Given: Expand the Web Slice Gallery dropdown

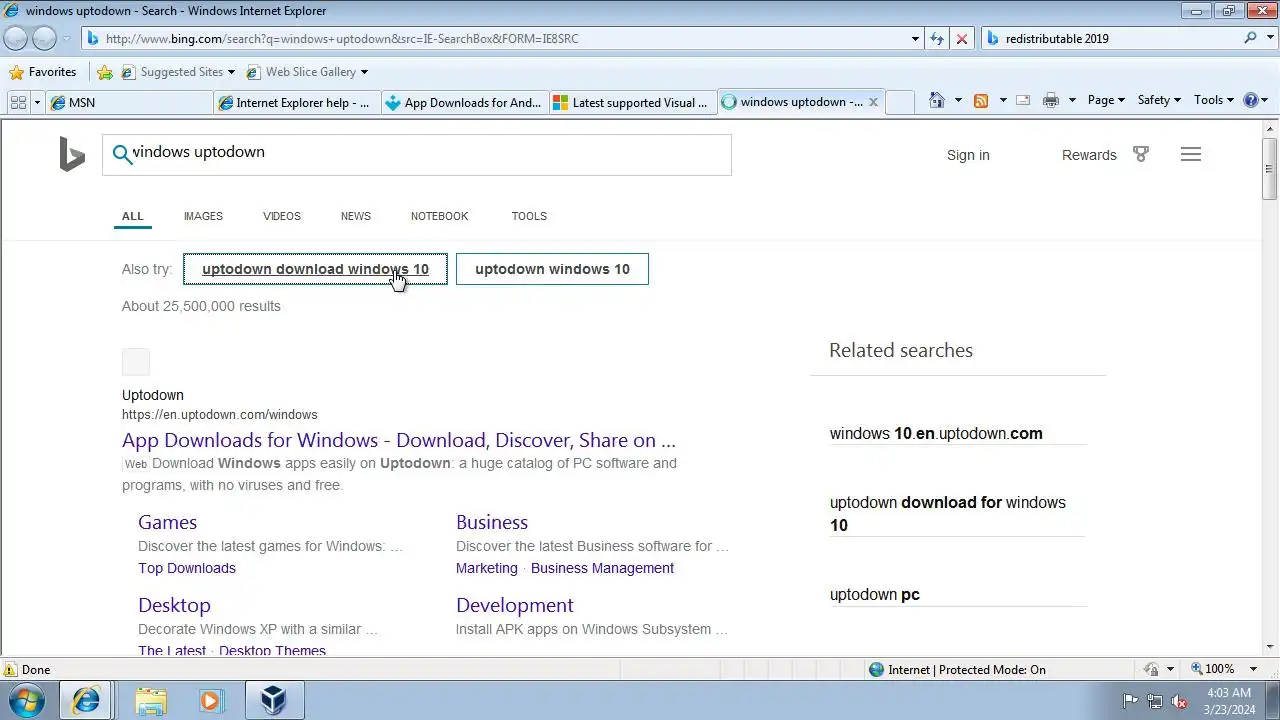Looking at the screenshot, I should tap(364, 72).
